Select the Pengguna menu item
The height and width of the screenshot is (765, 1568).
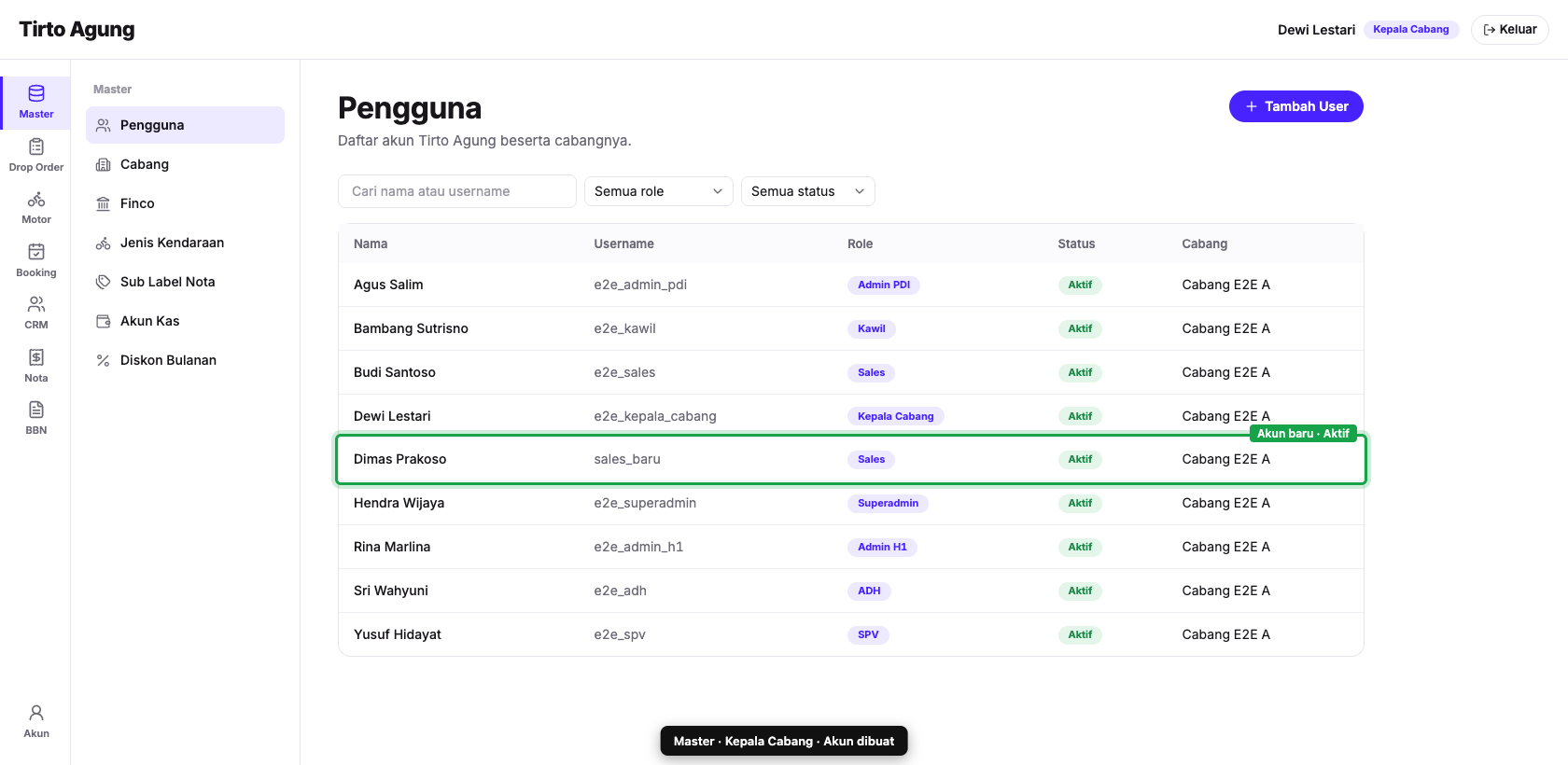(x=185, y=125)
